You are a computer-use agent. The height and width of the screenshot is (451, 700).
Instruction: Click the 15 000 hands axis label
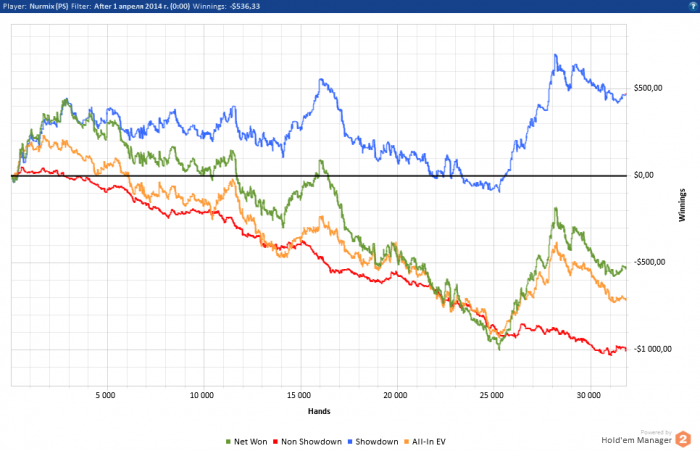pyautogui.click(x=299, y=395)
